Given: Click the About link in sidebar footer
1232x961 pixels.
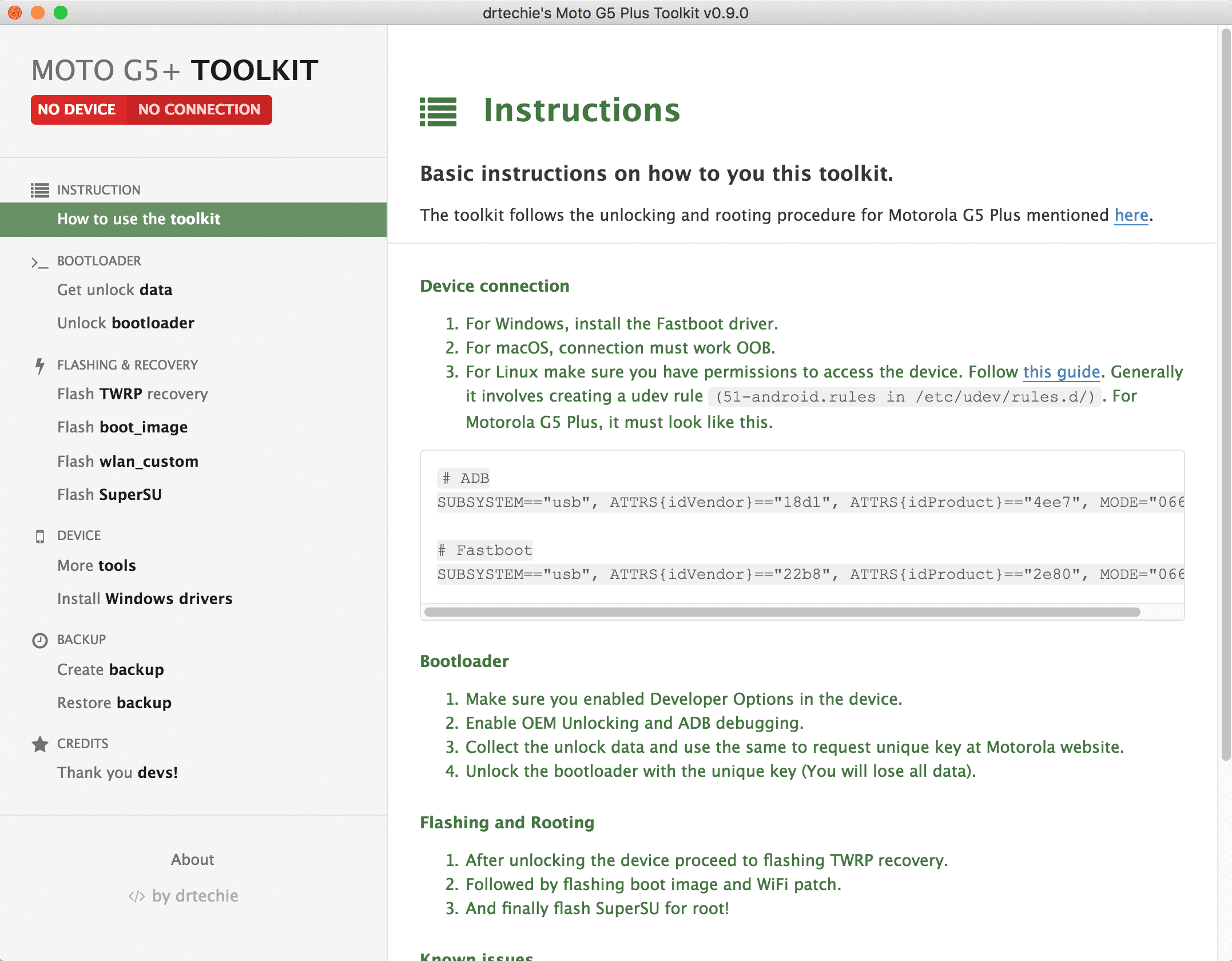Looking at the screenshot, I should click(x=193, y=859).
